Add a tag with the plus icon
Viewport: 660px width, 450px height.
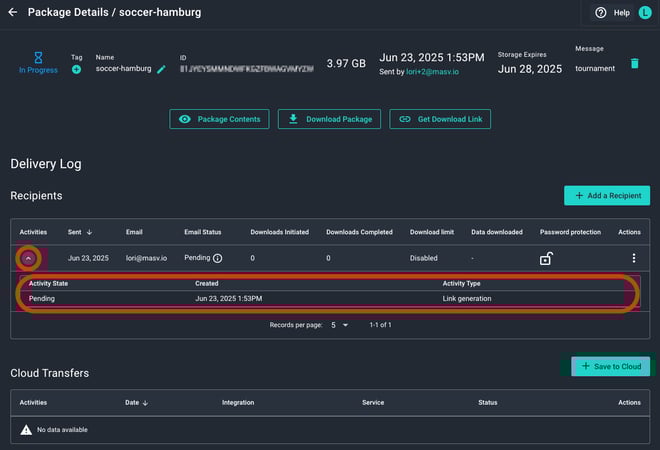(76, 69)
